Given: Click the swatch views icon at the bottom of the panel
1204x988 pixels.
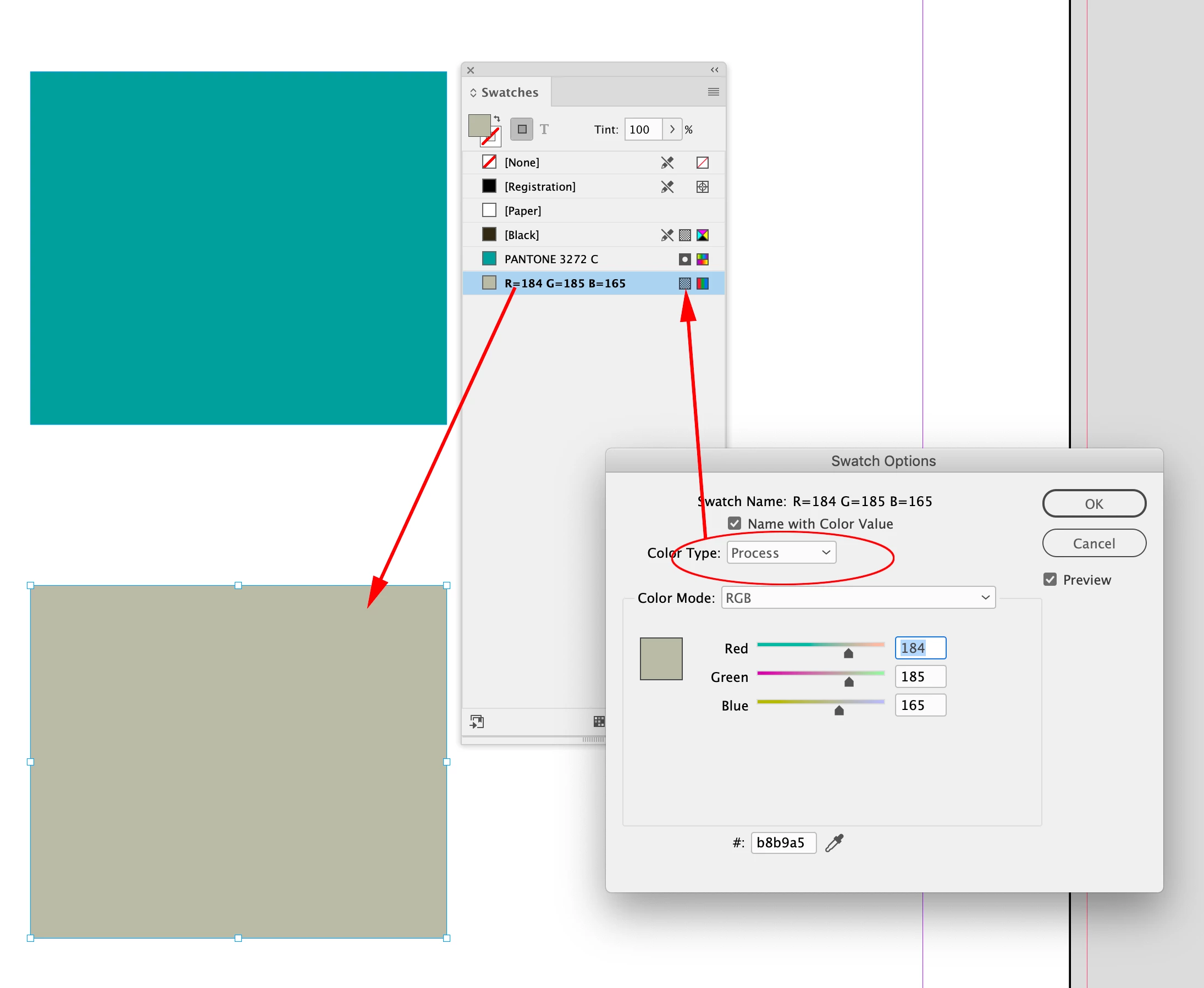Looking at the screenshot, I should (x=598, y=721).
